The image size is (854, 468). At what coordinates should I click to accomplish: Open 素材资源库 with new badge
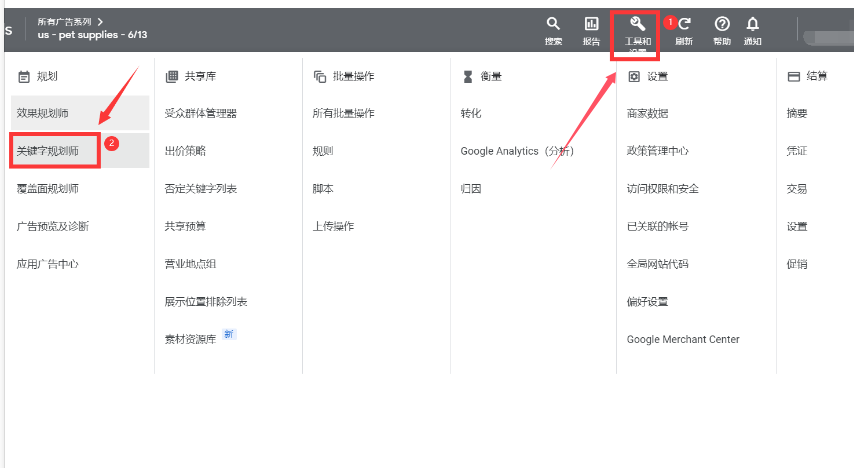(x=190, y=339)
